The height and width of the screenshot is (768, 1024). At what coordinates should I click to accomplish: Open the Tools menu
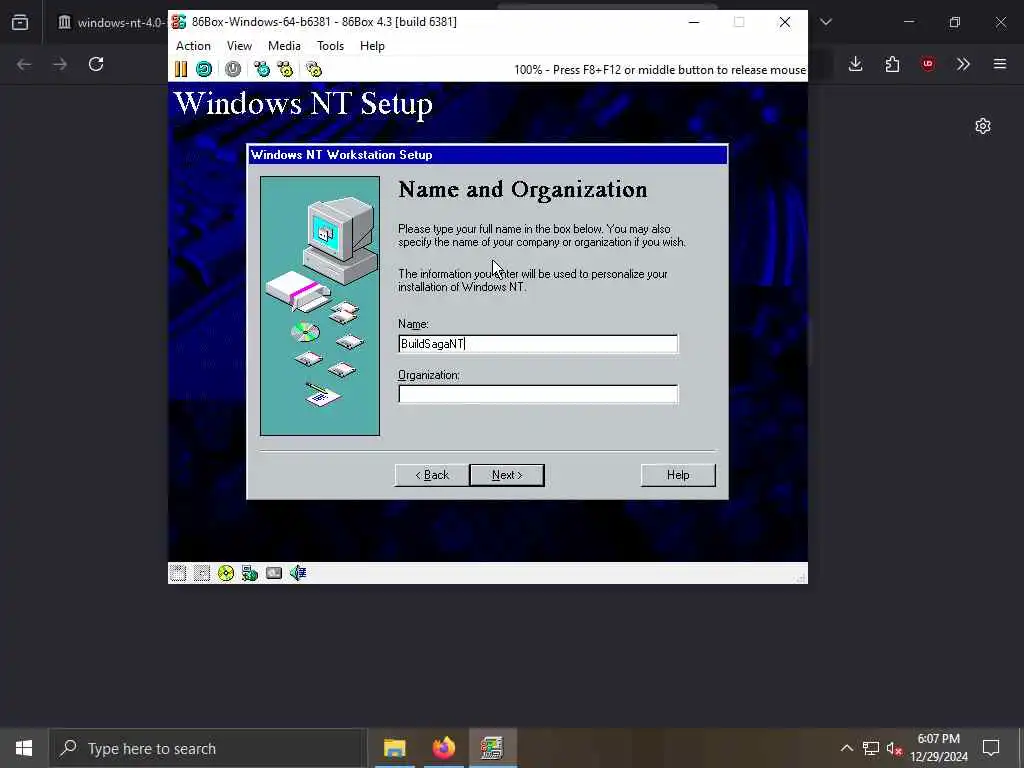pyautogui.click(x=330, y=46)
